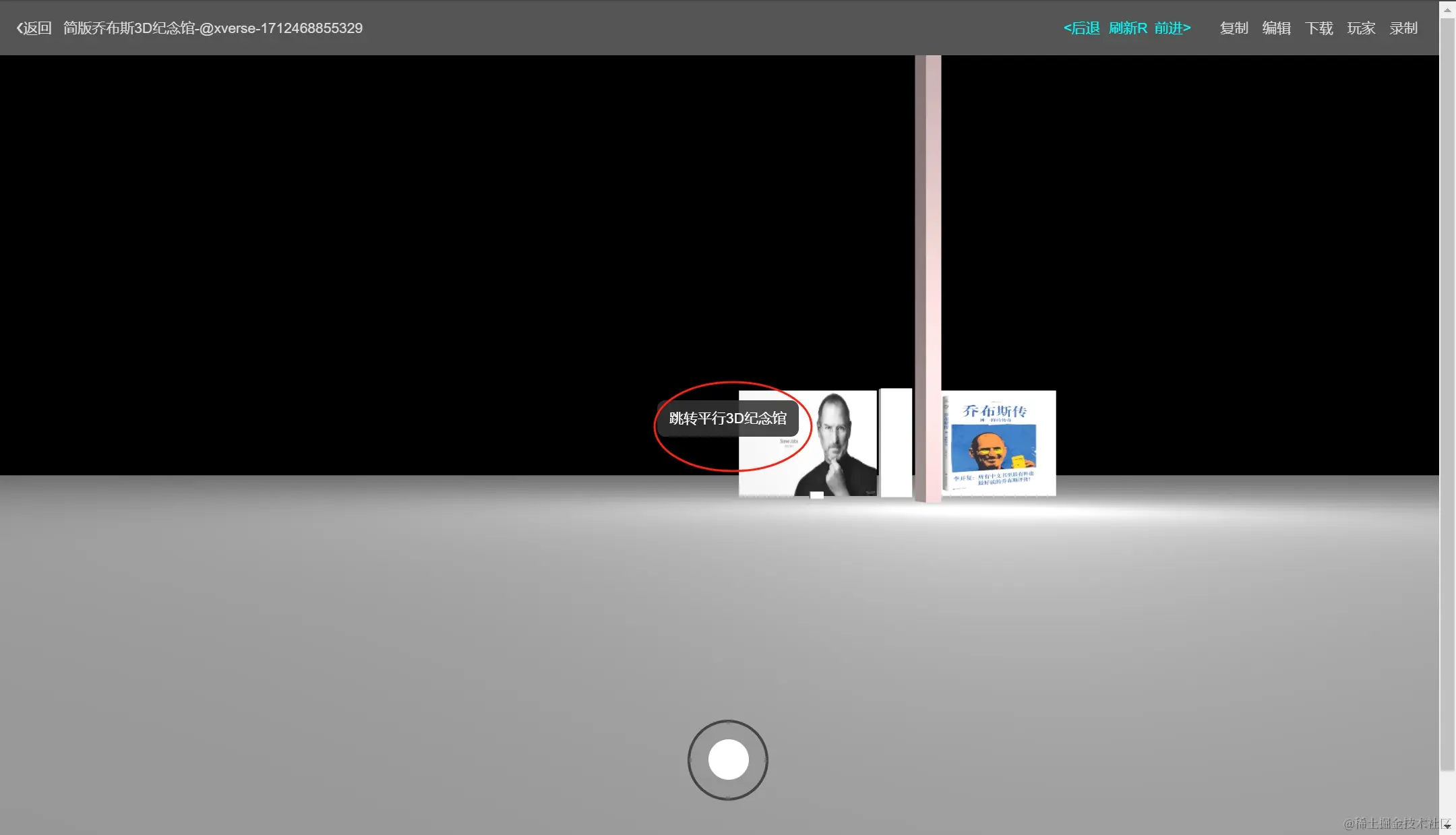Start recording with 录制
1456x835 pixels.
point(1403,28)
